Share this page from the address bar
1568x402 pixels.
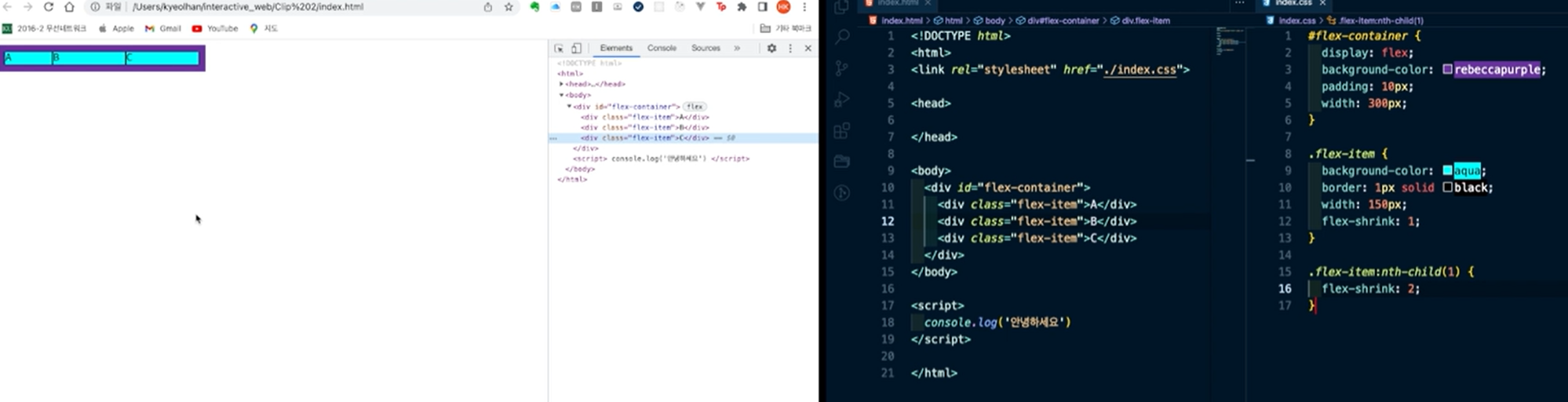tap(488, 7)
